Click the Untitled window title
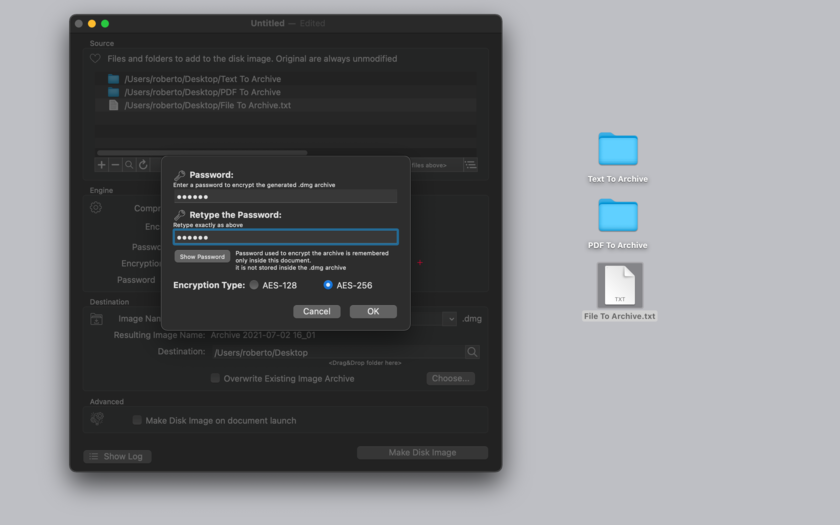 pyautogui.click(x=267, y=23)
